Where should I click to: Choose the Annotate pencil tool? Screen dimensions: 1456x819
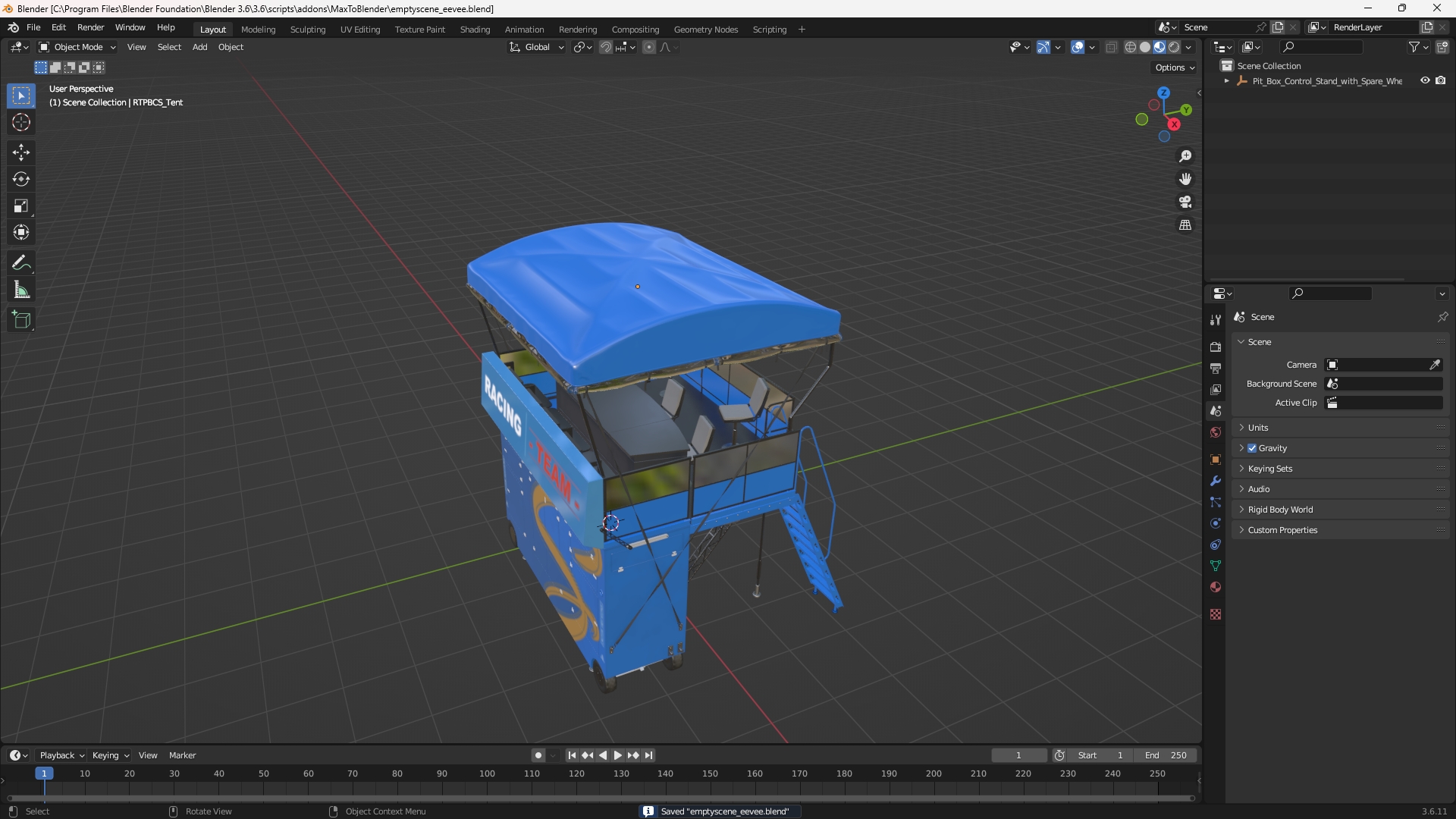tap(21, 263)
